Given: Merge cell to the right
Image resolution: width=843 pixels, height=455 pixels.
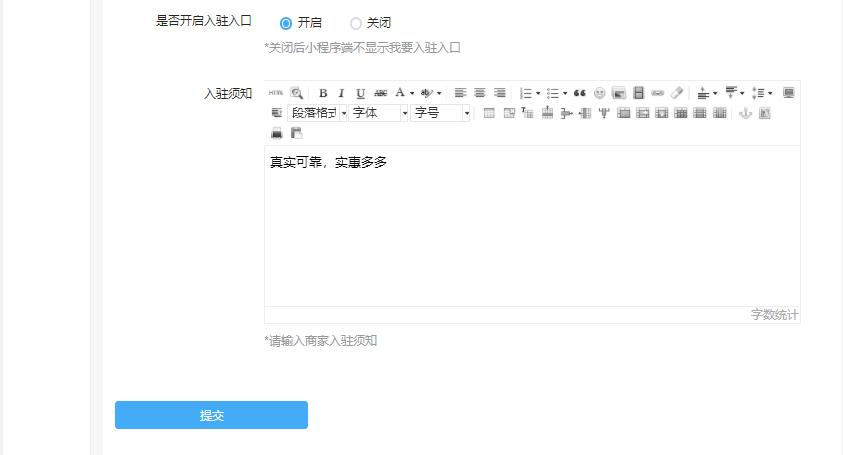Looking at the screenshot, I should pos(642,113).
